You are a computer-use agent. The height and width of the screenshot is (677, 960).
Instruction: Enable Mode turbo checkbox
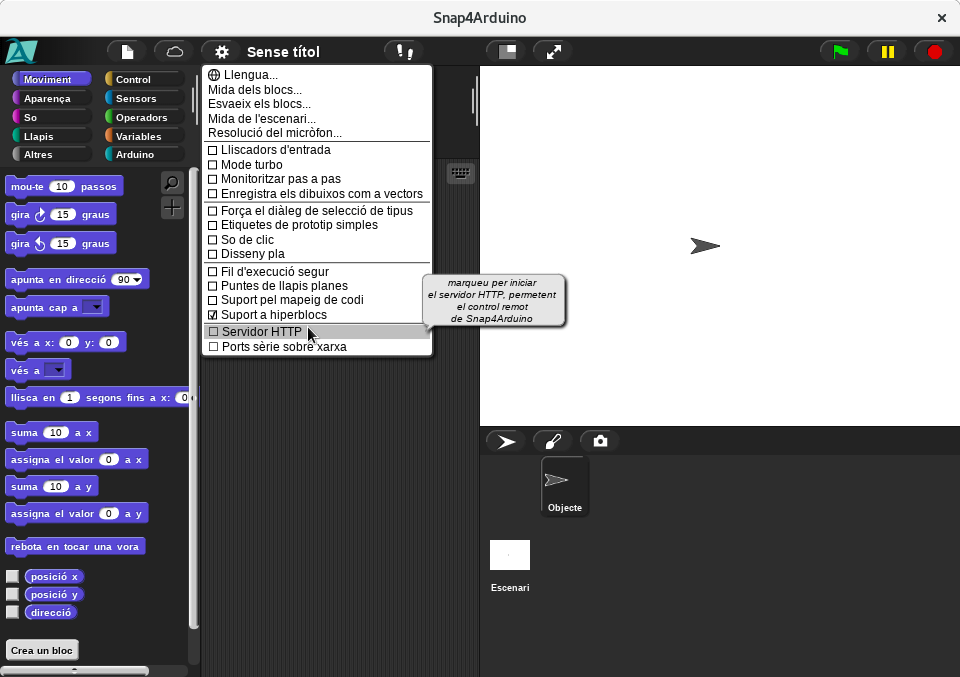(x=213, y=165)
